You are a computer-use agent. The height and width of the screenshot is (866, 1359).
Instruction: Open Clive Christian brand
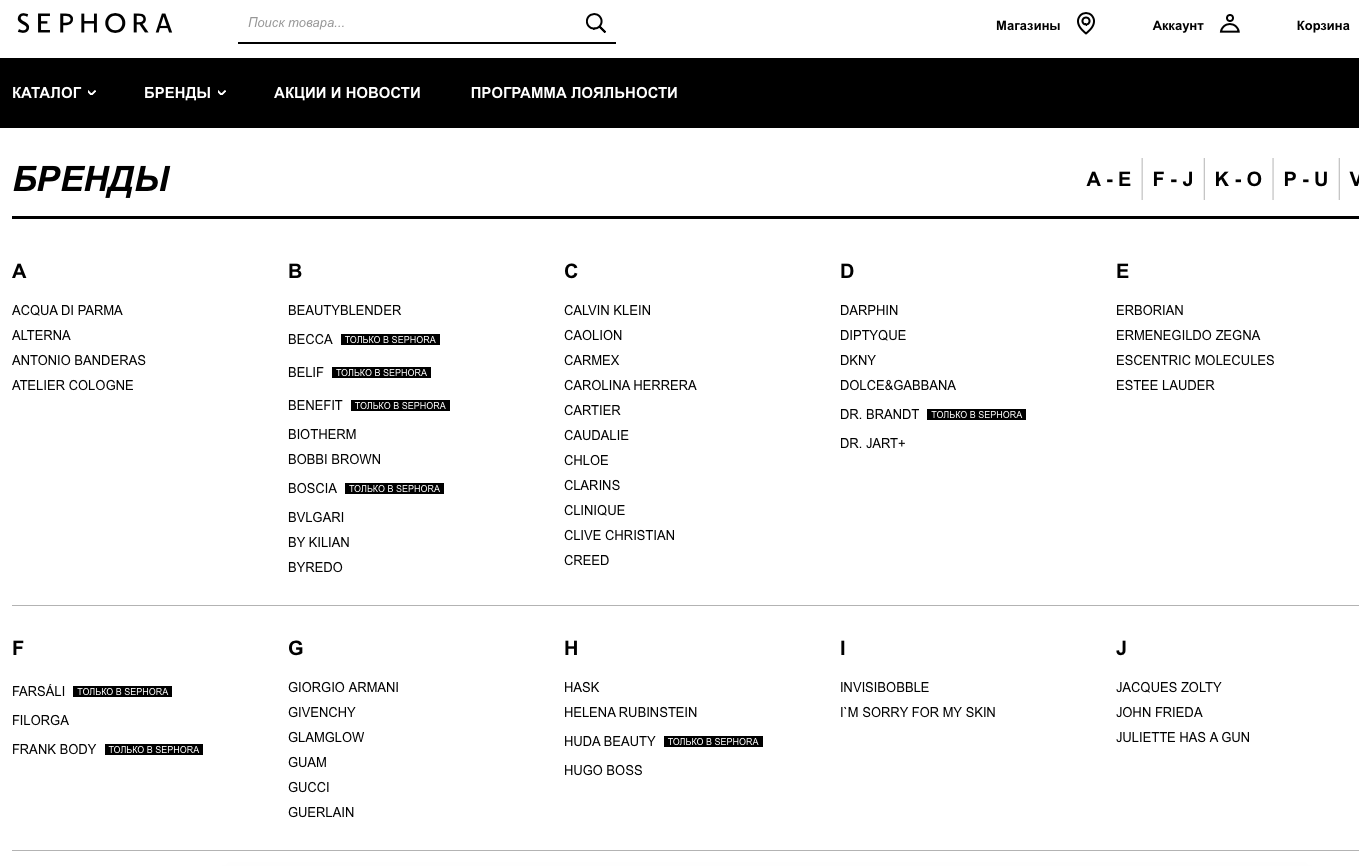tap(619, 536)
